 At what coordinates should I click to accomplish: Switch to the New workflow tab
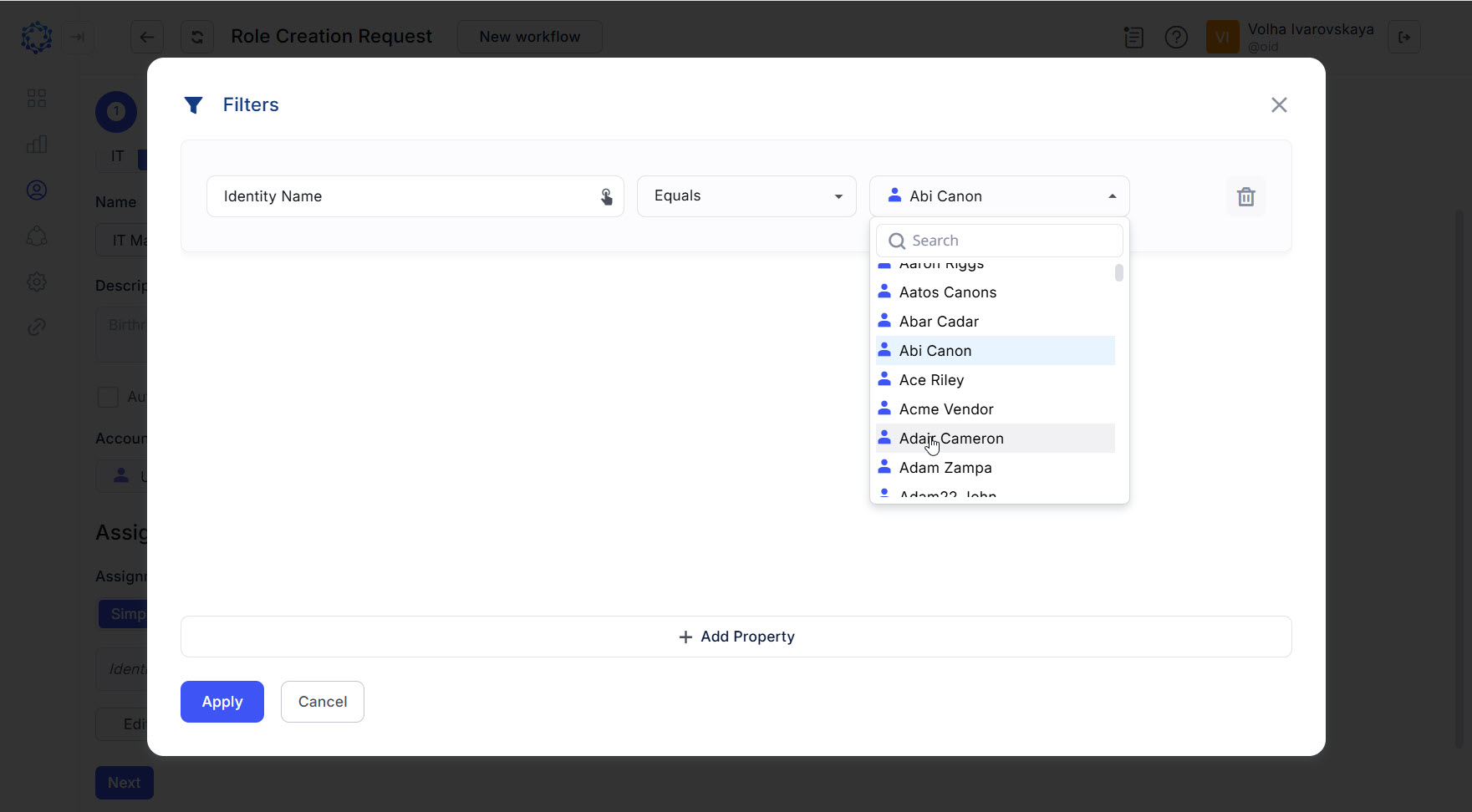pos(529,37)
